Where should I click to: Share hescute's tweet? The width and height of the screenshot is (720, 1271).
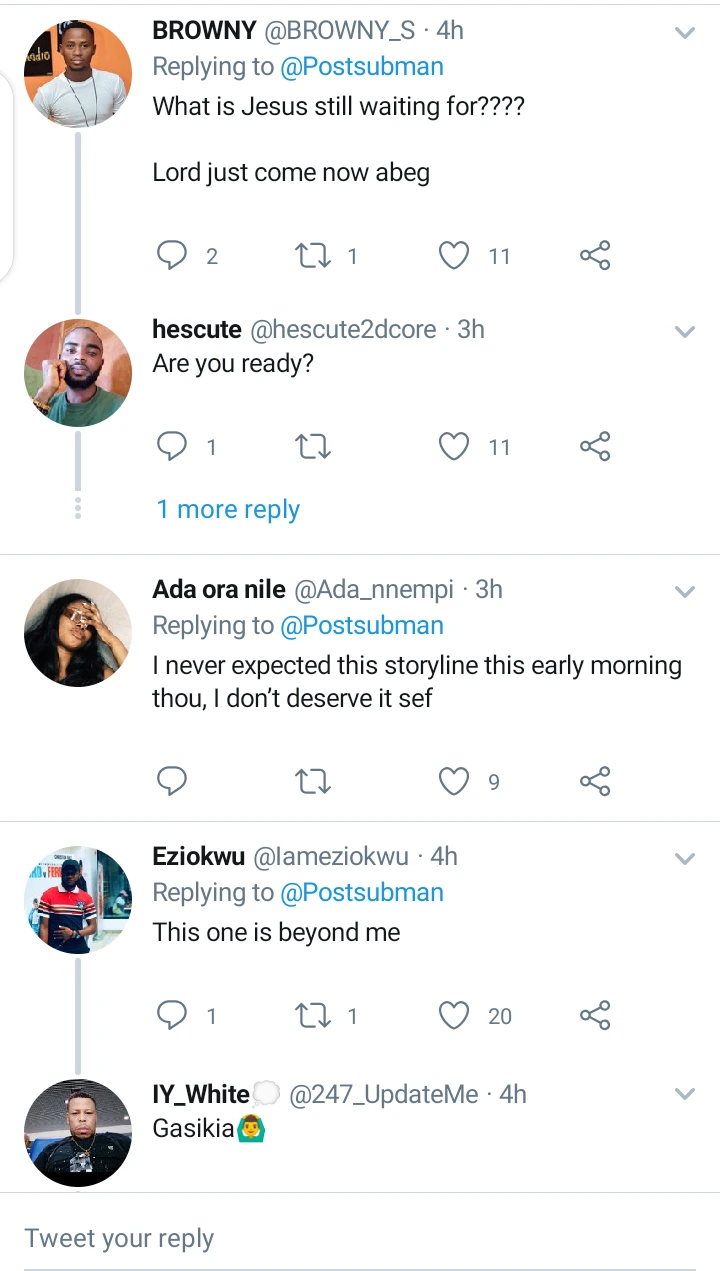point(595,446)
